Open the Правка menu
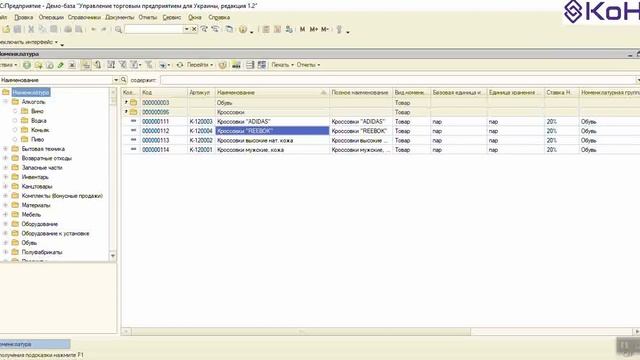 pos(24,18)
